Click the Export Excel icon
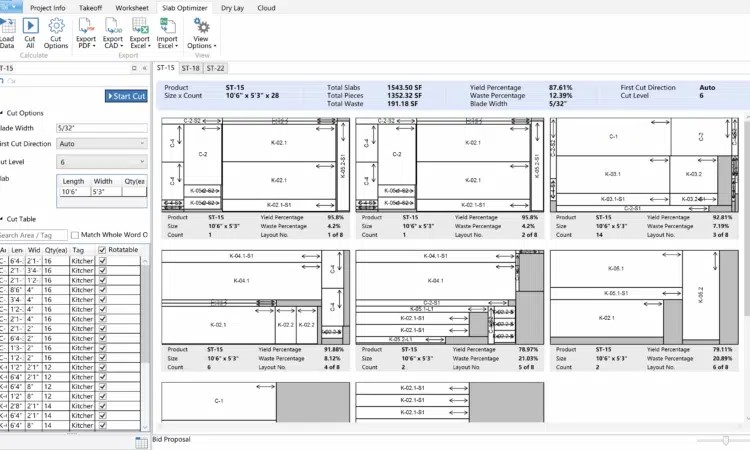Viewport: 750px width, 450px height. pyautogui.click(x=140, y=25)
